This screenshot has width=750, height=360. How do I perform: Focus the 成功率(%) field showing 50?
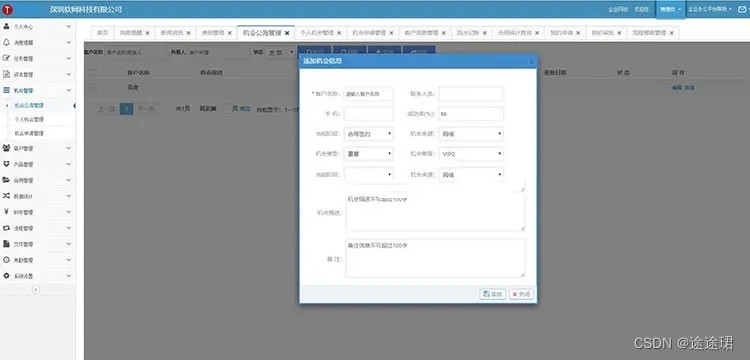click(471, 114)
